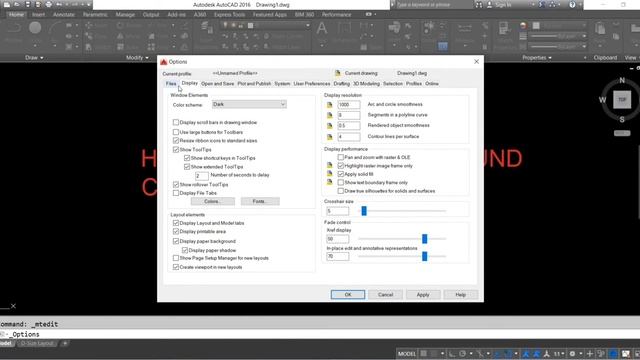This screenshot has height=360, width=640.
Task: Click the object color wheel icon in Properties panel
Action: [x=523, y=26]
